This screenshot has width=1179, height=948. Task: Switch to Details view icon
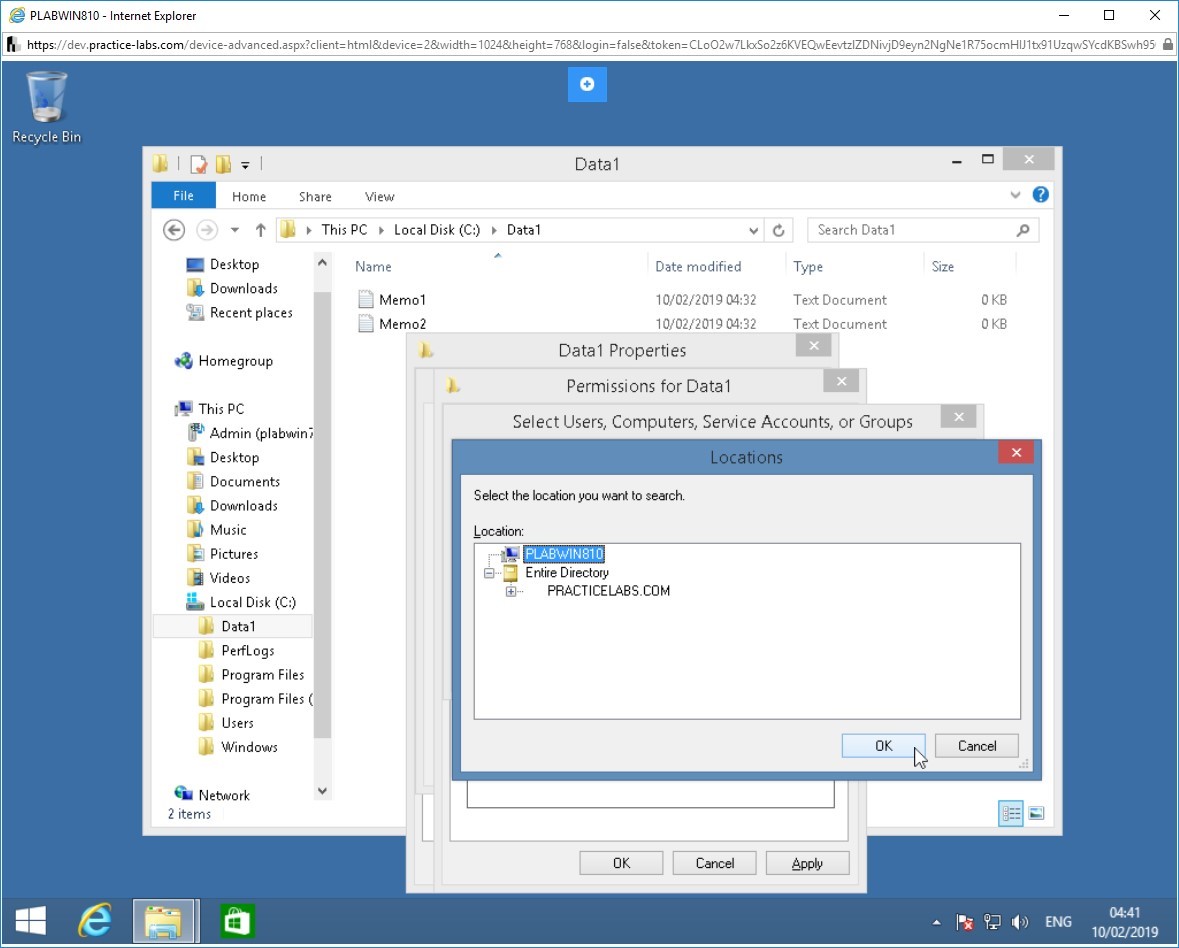pos(1011,813)
